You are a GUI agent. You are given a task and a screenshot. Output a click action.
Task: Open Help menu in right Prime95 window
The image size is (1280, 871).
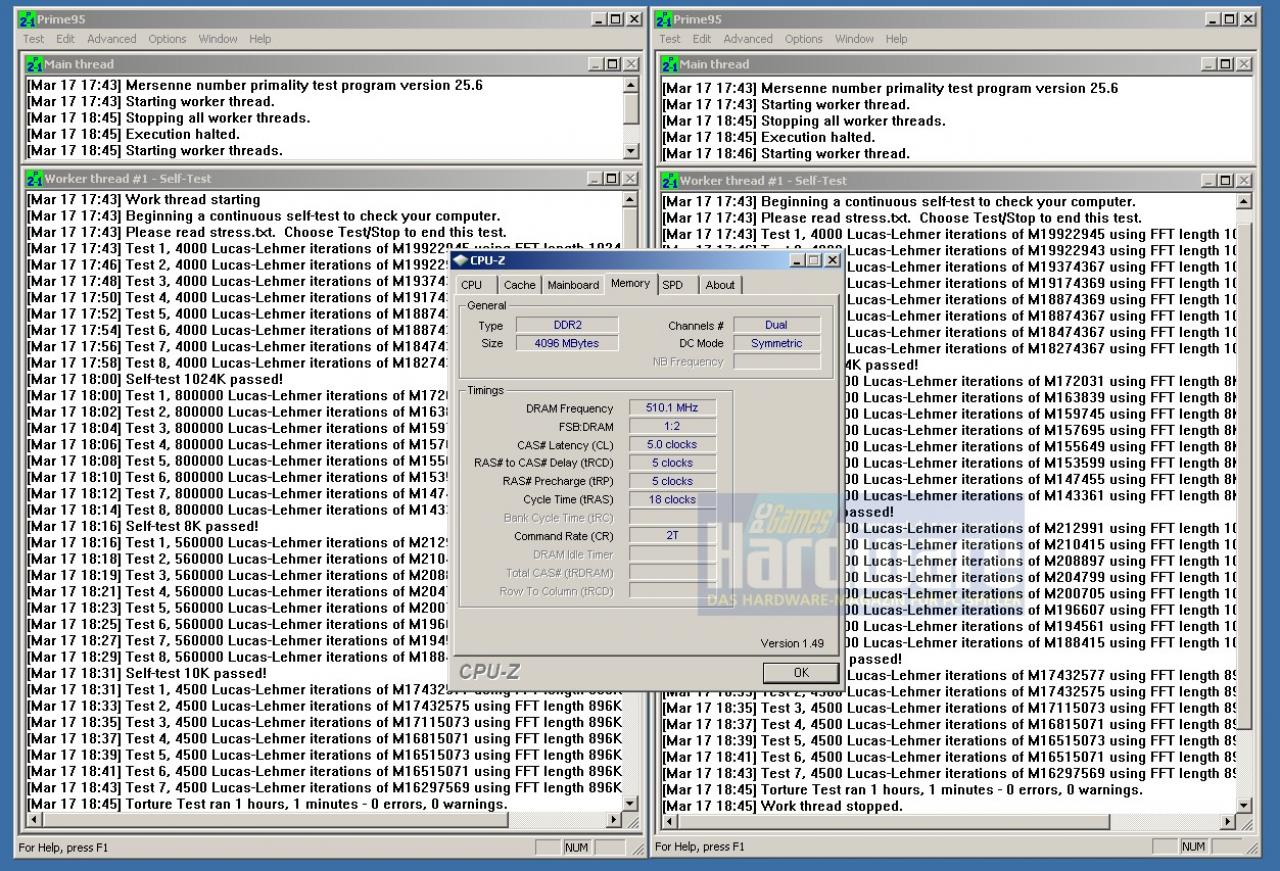[896, 39]
